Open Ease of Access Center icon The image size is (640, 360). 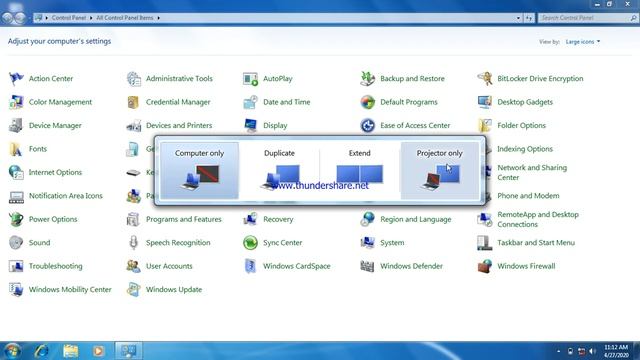(x=367, y=125)
